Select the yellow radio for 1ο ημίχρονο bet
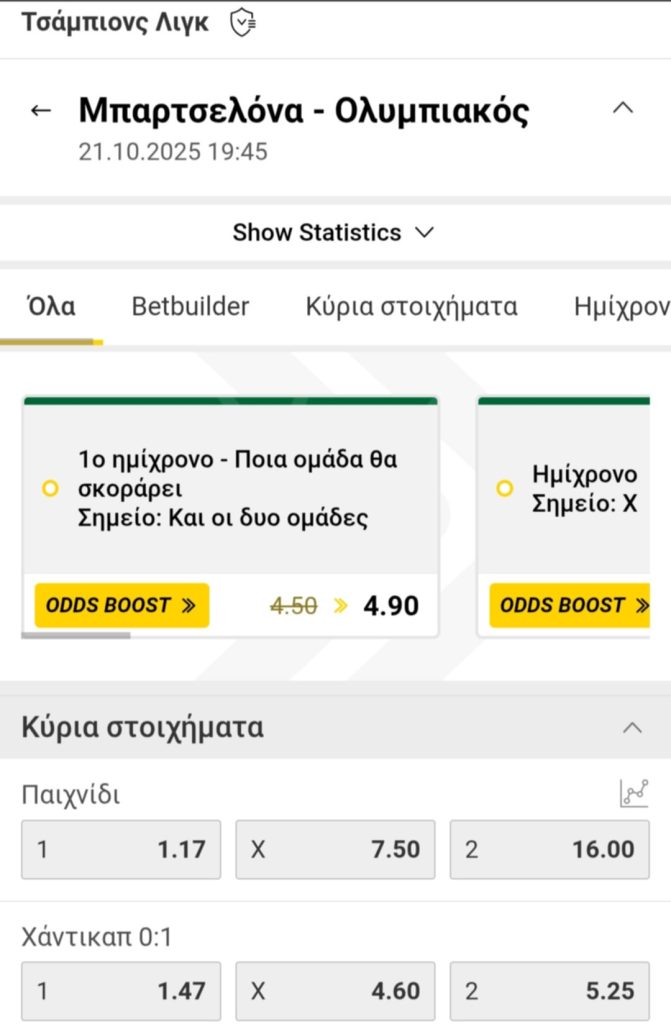Viewport: 671px width, 1024px height. coord(50,489)
